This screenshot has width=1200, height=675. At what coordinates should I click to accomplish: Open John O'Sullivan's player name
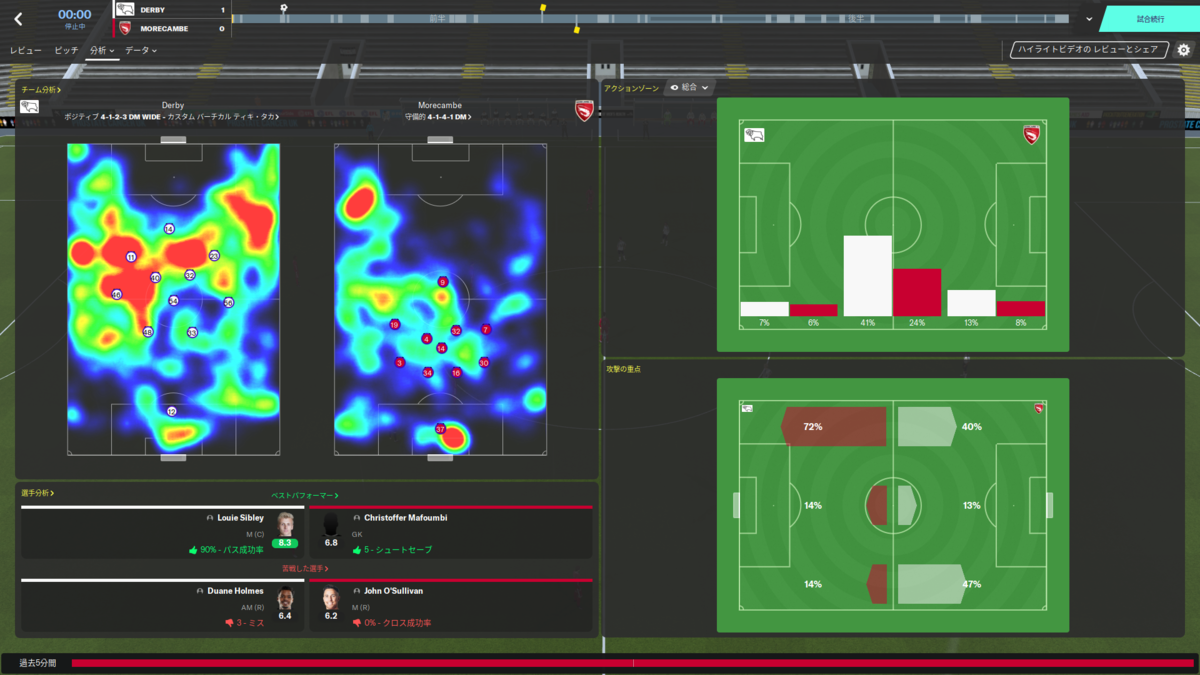point(393,591)
